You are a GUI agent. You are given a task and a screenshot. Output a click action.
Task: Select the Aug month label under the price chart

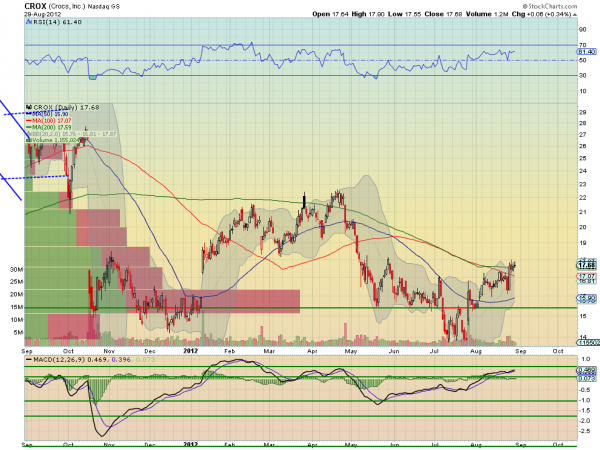click(476, 351)
